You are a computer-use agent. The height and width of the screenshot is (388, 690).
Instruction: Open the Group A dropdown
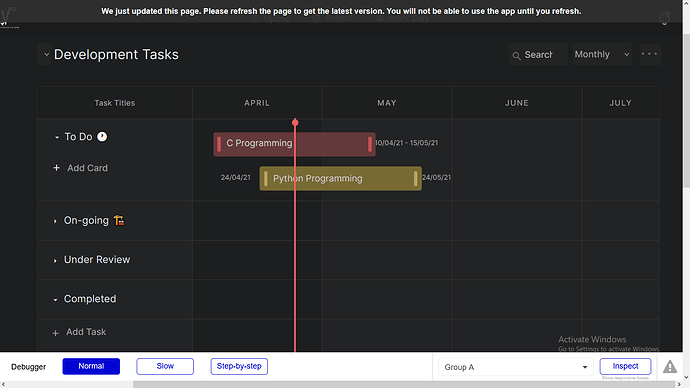[x=515, y=367]
